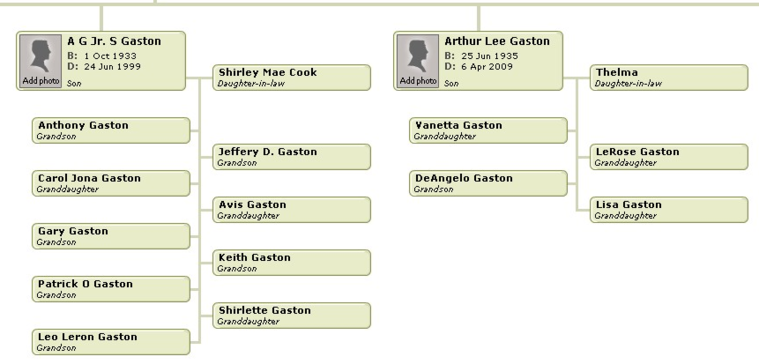
Task: Open A G Jr. S Gaston's card
Action: (101, 61)
